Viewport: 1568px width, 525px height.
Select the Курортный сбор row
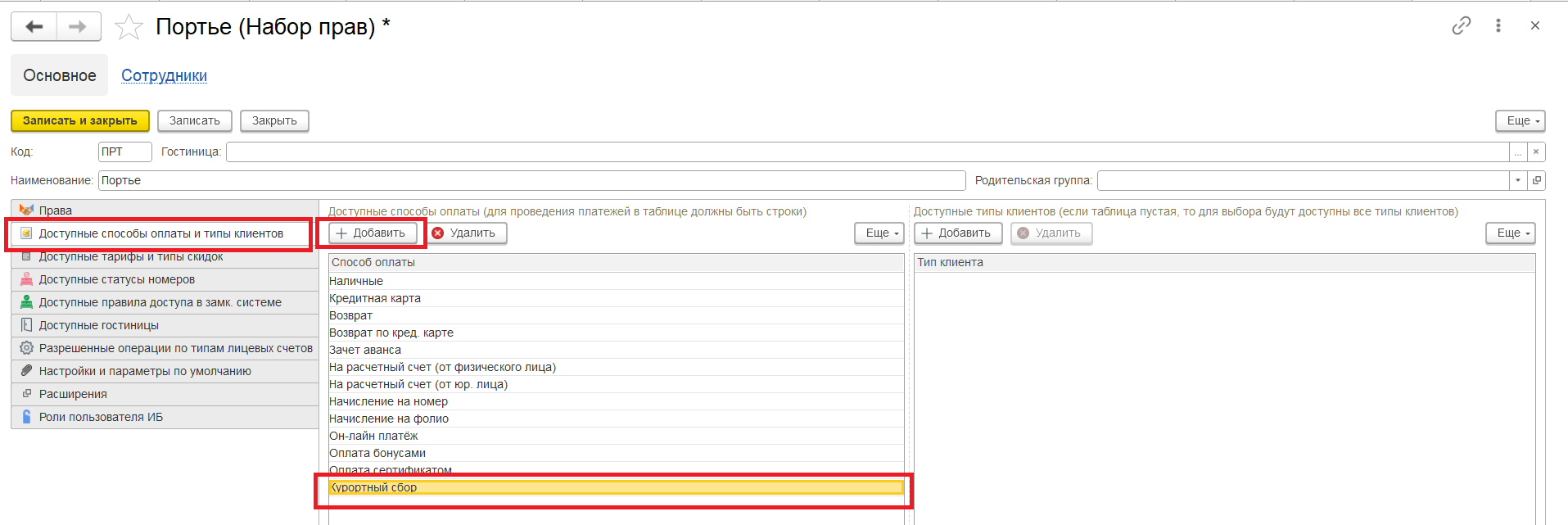[617, 487]
